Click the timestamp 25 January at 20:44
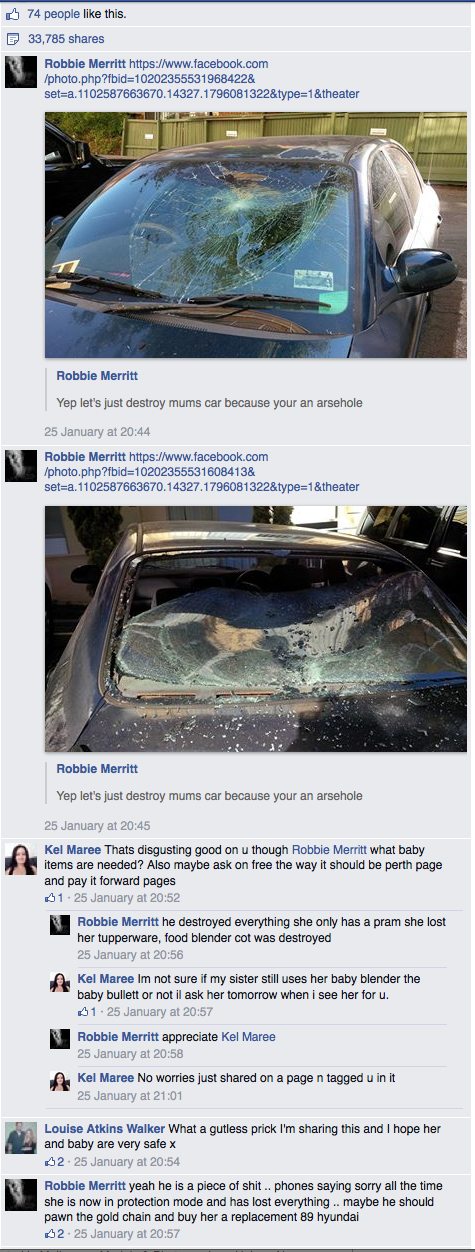This screenshot has width=475, height=1252. [x=97, y=432]
